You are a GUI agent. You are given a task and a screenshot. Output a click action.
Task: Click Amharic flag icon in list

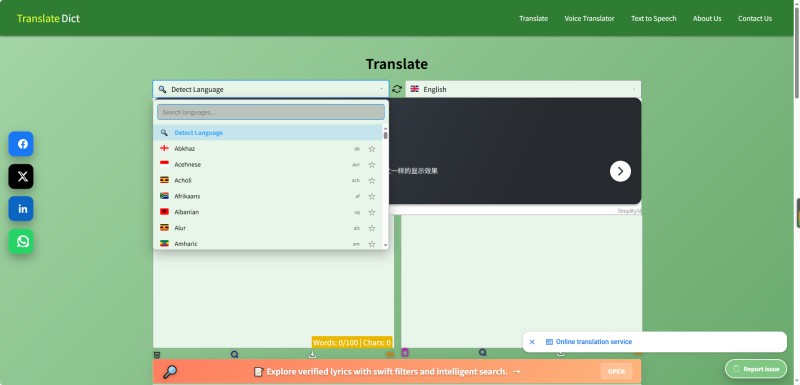(x=164, y=244)
